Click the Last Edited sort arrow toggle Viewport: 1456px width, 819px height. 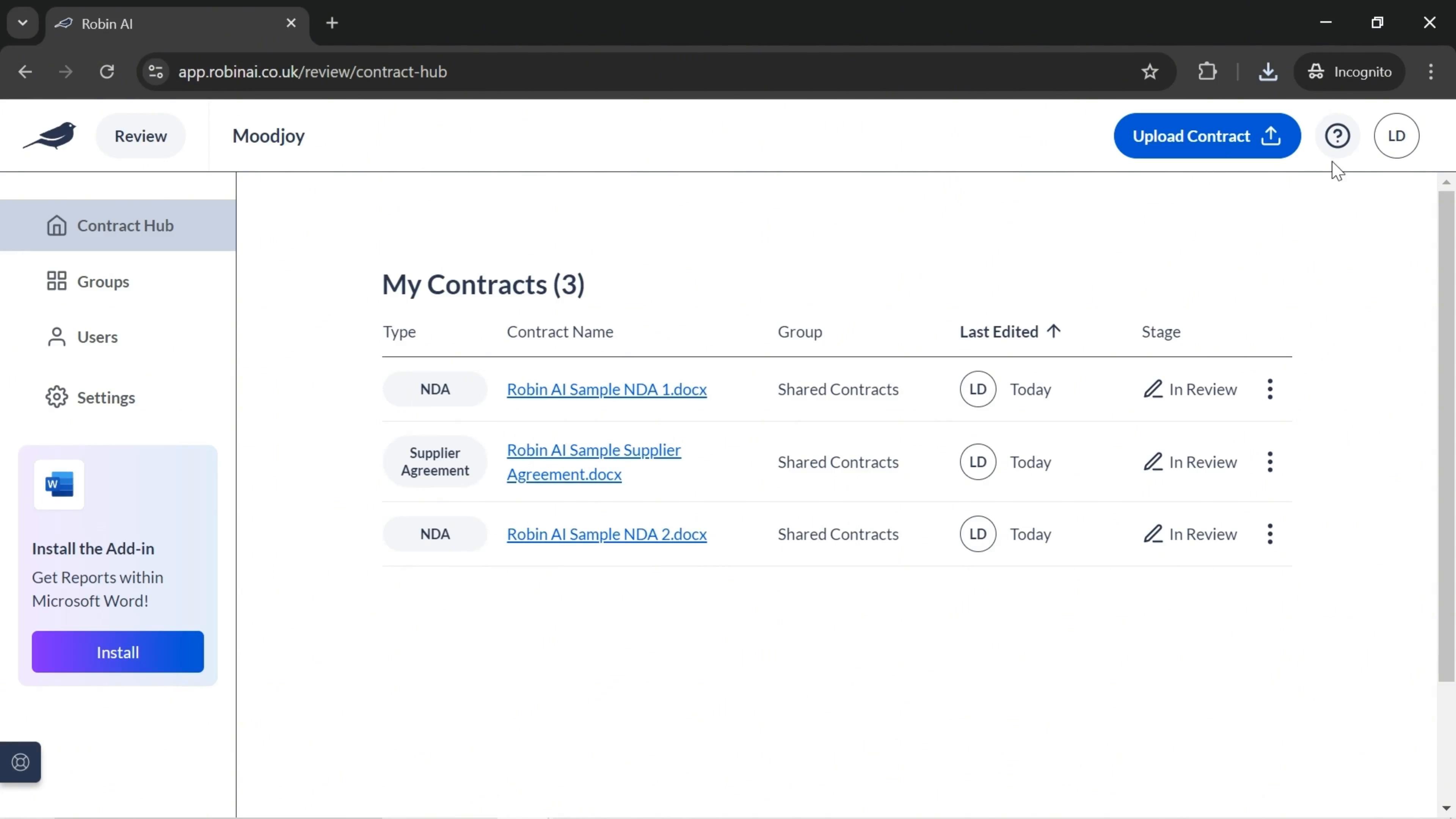(1055, 331)
